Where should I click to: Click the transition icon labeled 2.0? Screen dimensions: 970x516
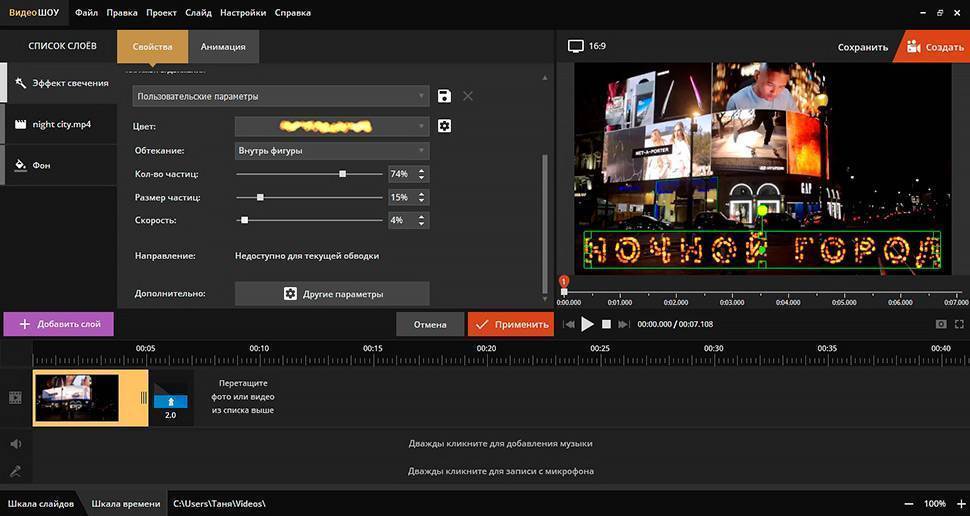[170, 402]
